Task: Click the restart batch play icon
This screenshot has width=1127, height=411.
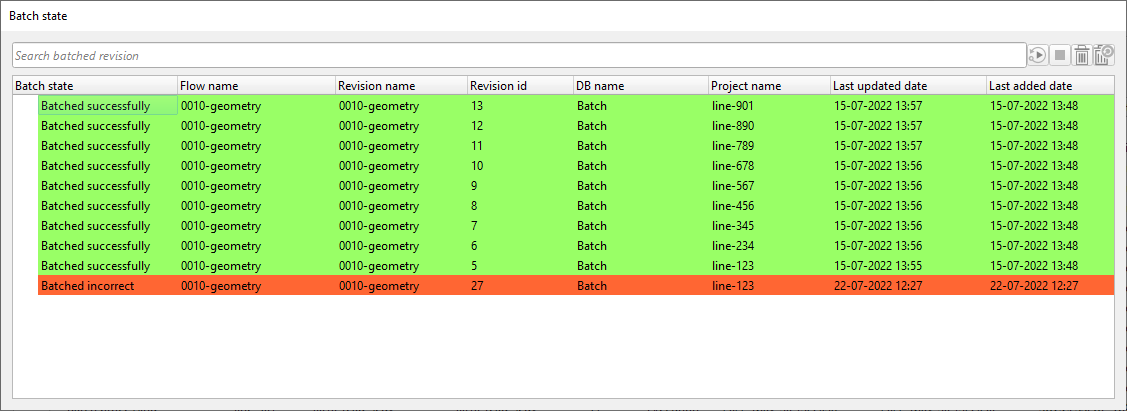Action: pyautogui.click(x=1038, y=55)
